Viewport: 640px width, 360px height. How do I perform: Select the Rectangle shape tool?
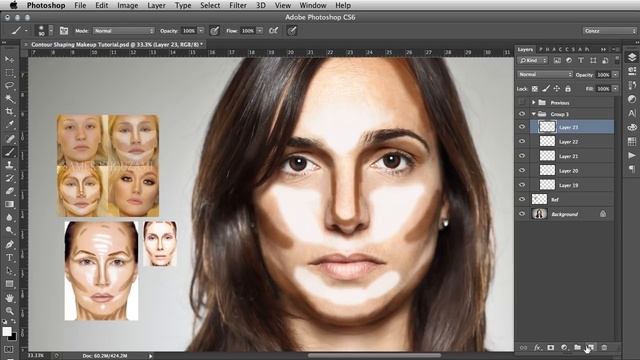click(x=9, y=284)
